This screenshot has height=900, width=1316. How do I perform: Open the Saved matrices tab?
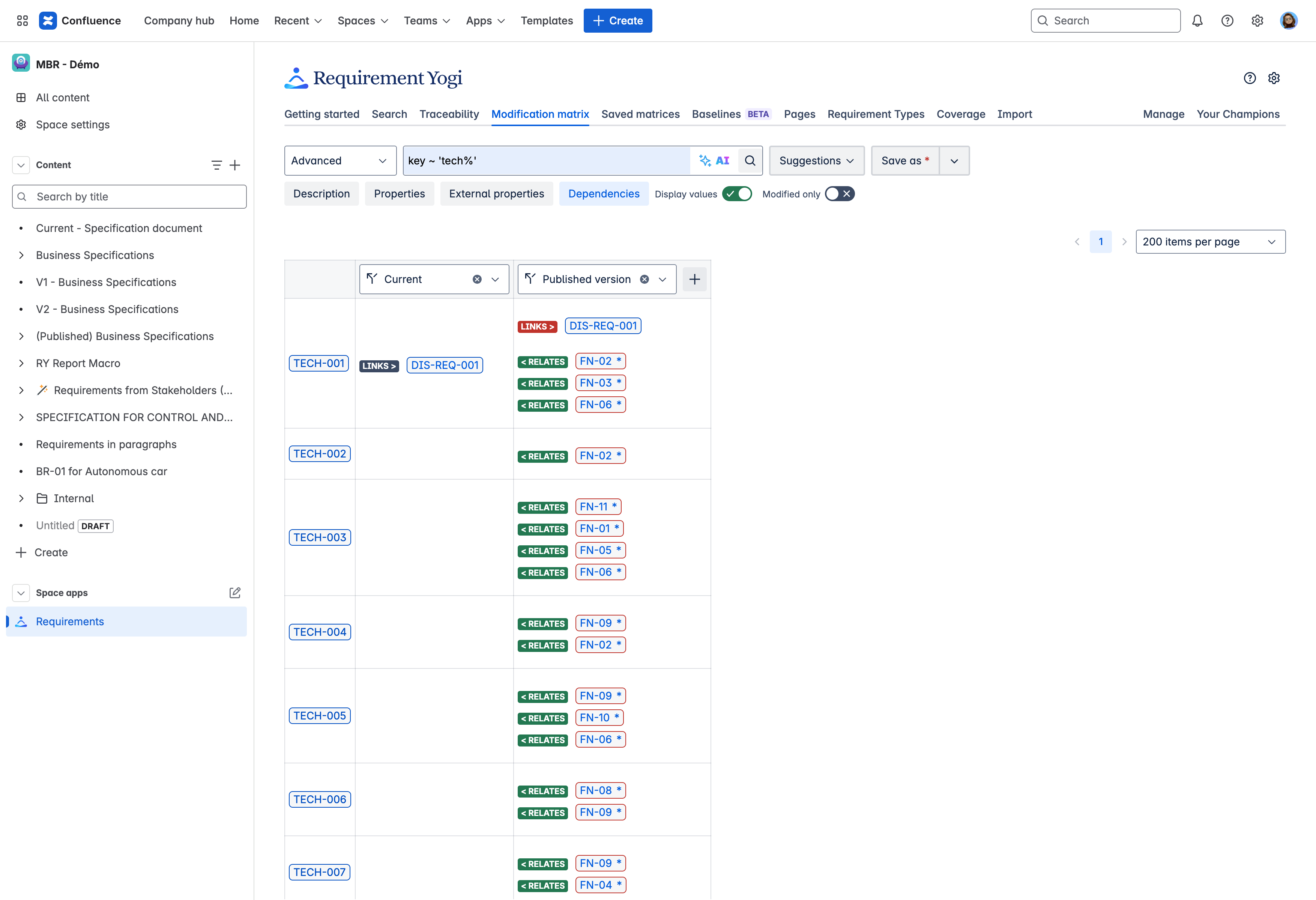pos(640,114)
